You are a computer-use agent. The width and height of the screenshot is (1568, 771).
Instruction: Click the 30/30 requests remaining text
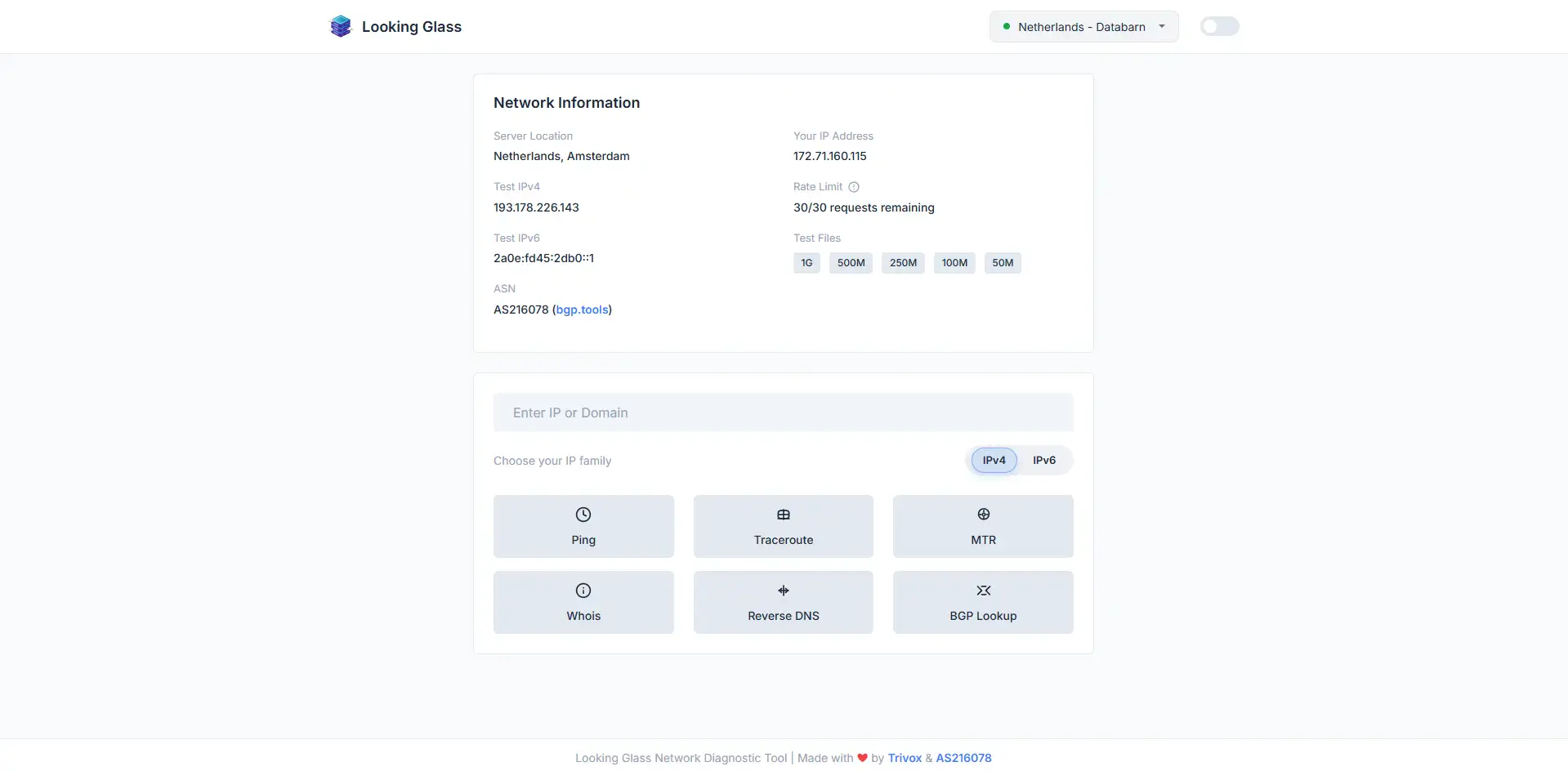tap(864, 207)
